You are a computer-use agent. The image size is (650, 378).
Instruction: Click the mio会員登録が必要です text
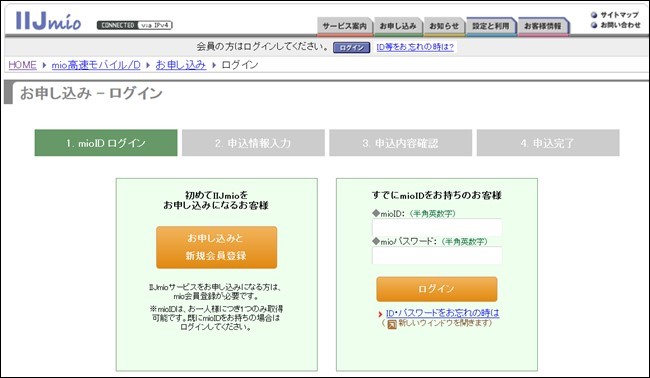coord(216,296)
